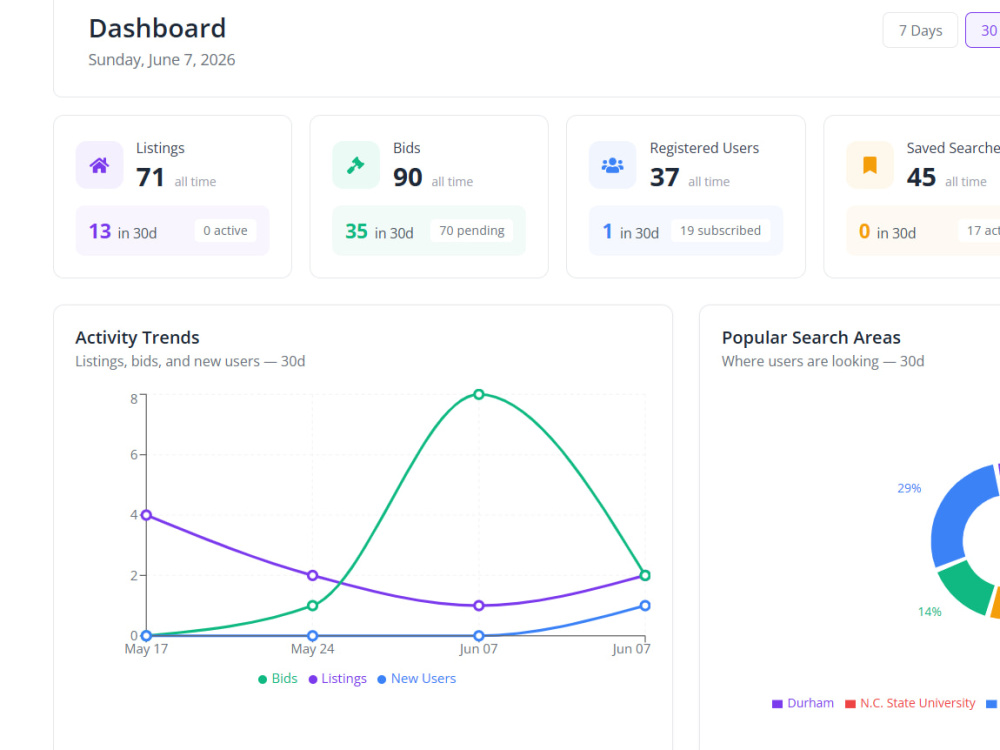
Task: Click the Registered Users total 37
Action: pos(665,177)
